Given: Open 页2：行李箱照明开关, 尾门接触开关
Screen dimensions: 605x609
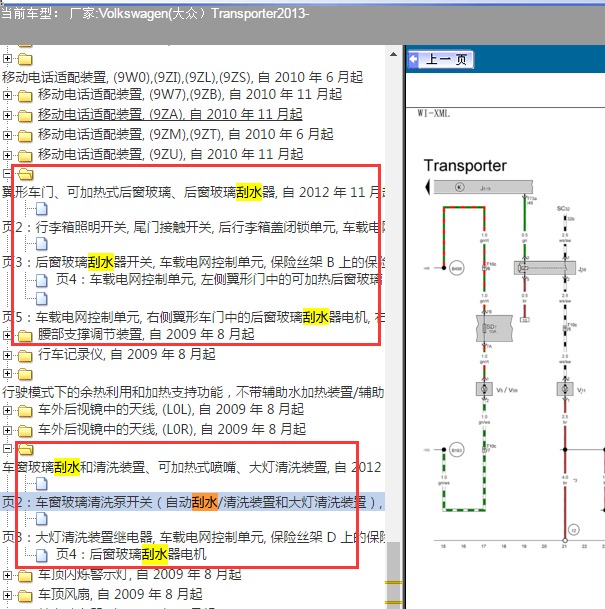Looking at the screenshot, I should tap(193, 227).
